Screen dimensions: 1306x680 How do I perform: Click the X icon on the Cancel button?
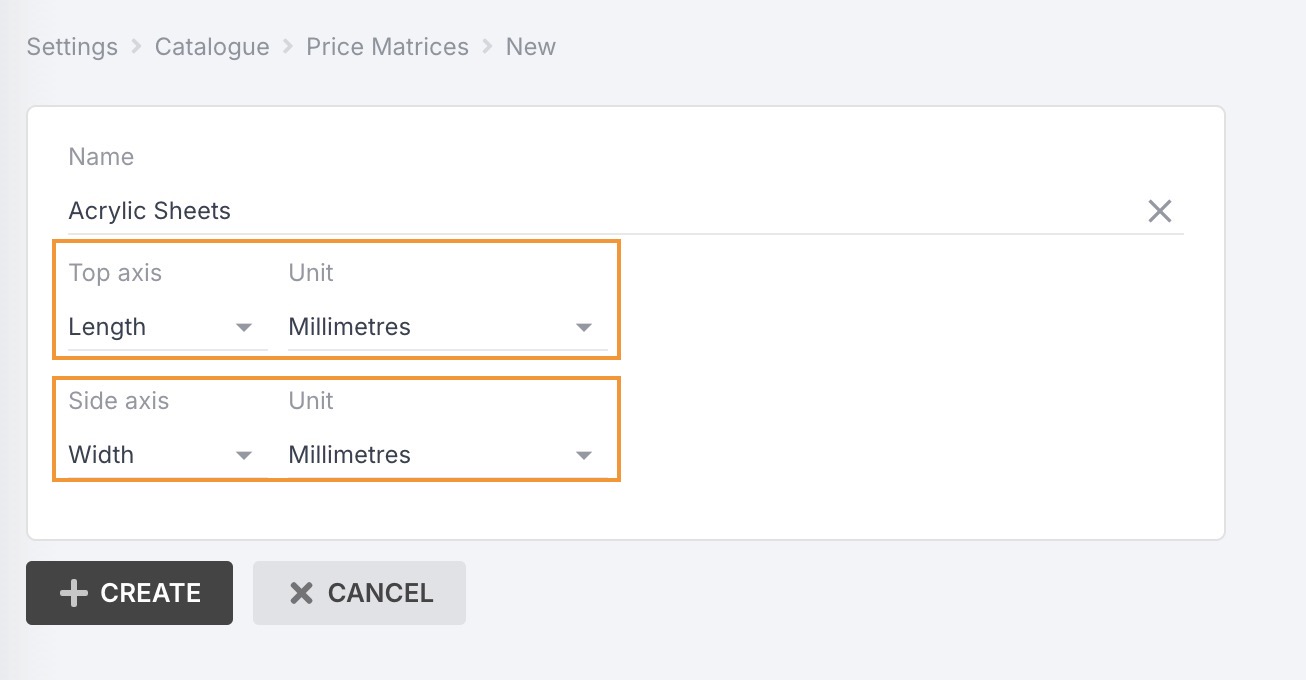[x=301, y=593]
